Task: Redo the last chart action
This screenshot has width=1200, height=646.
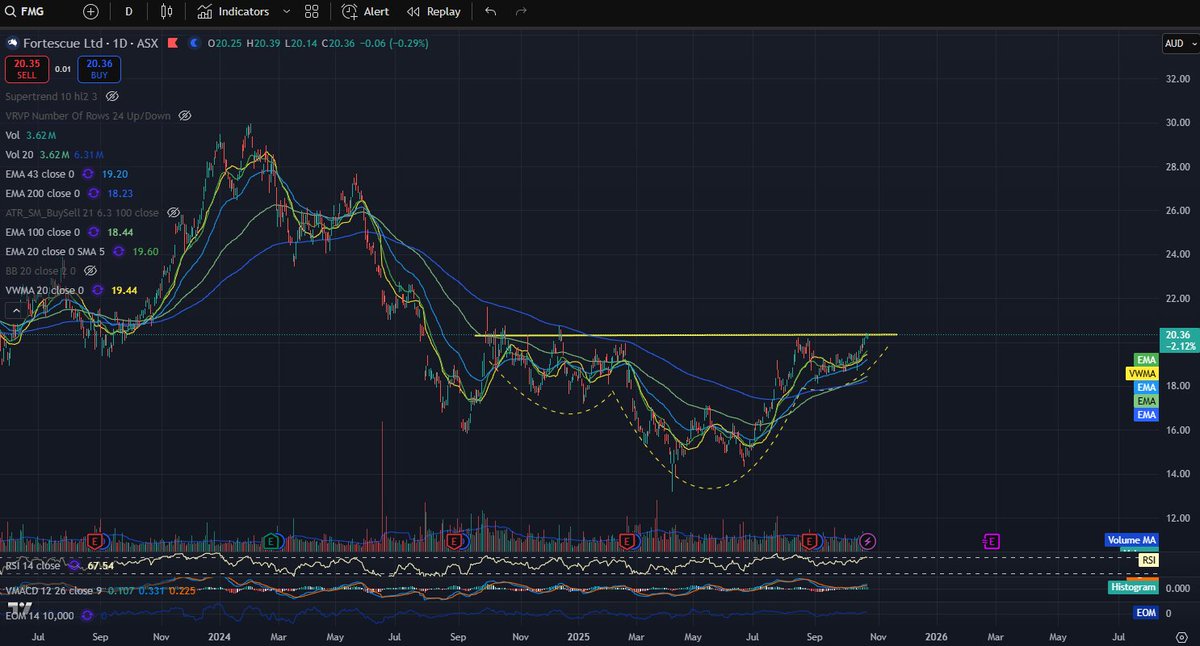Action: point(520,11)
